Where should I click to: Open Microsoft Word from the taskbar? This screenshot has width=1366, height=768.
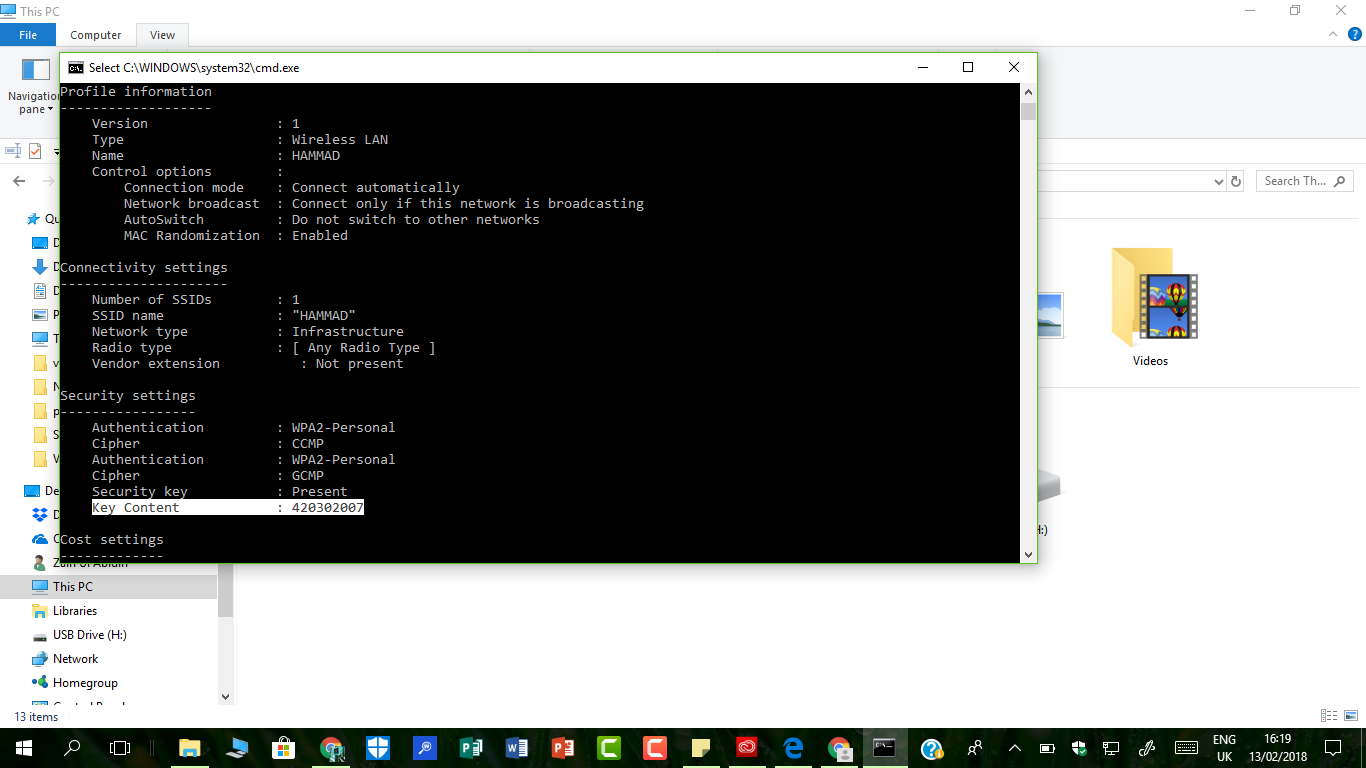tap(516, 747)
